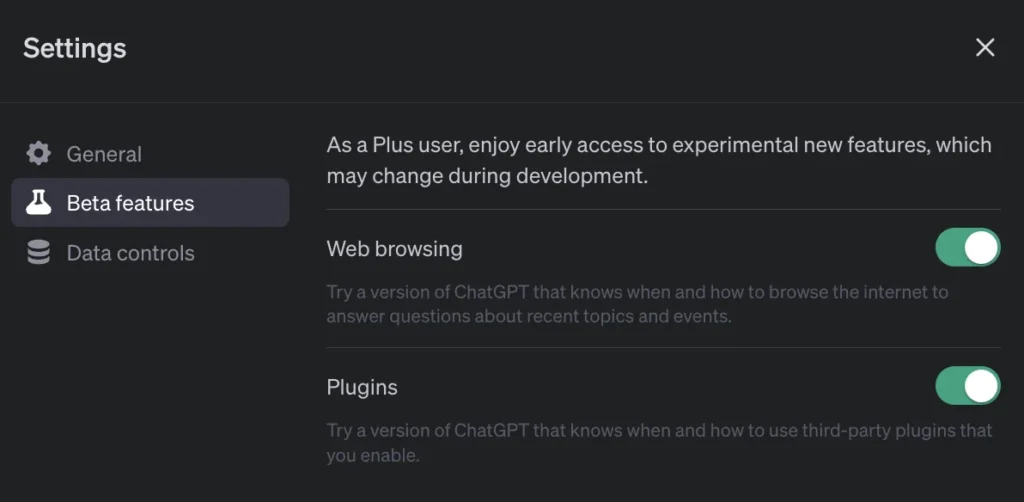The width and height of the screenshot is (1024, 502).
Task: Click the flask icon for Beta features
Action: click(39, 203)
